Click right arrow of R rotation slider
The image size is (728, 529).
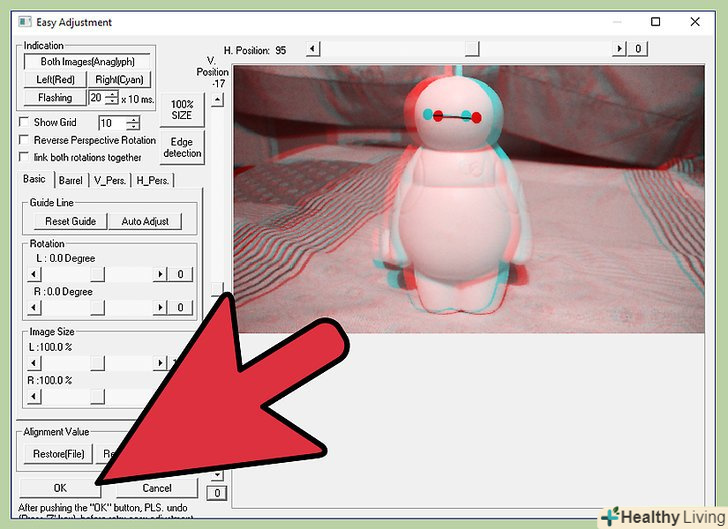[x=160, y=307]
